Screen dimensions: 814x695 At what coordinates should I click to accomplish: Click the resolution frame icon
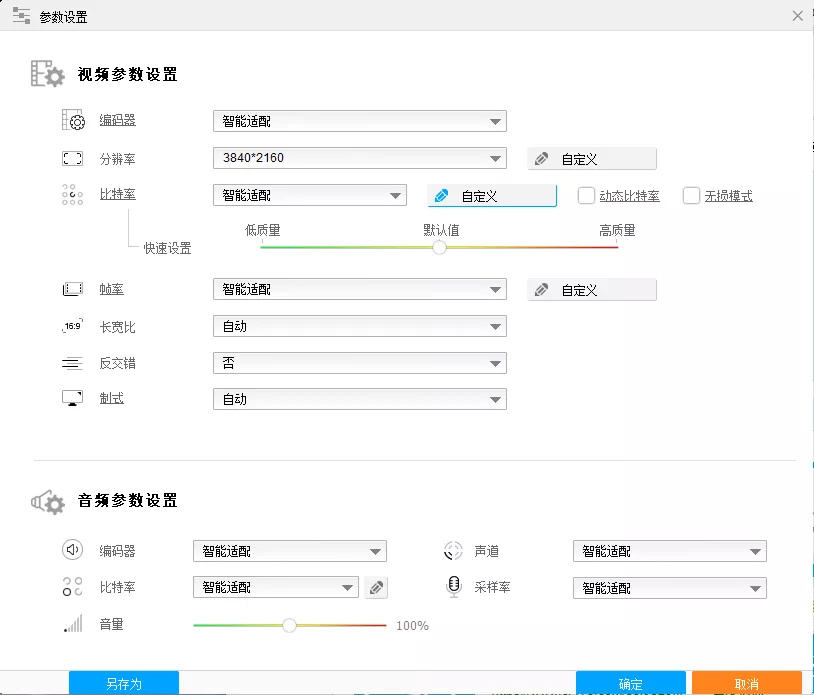click(x=72, y=157)
